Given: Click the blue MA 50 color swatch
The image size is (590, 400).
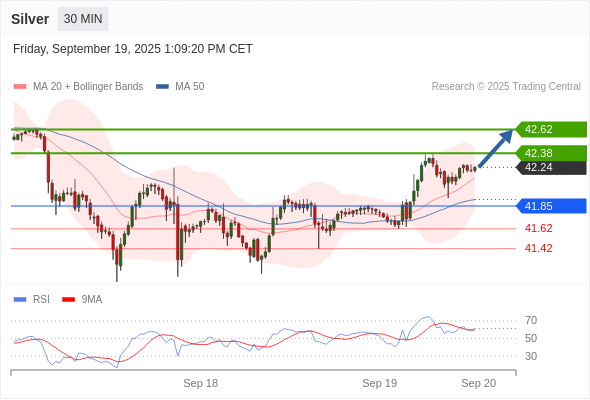Looking at the screenshot, I should 162,87.
